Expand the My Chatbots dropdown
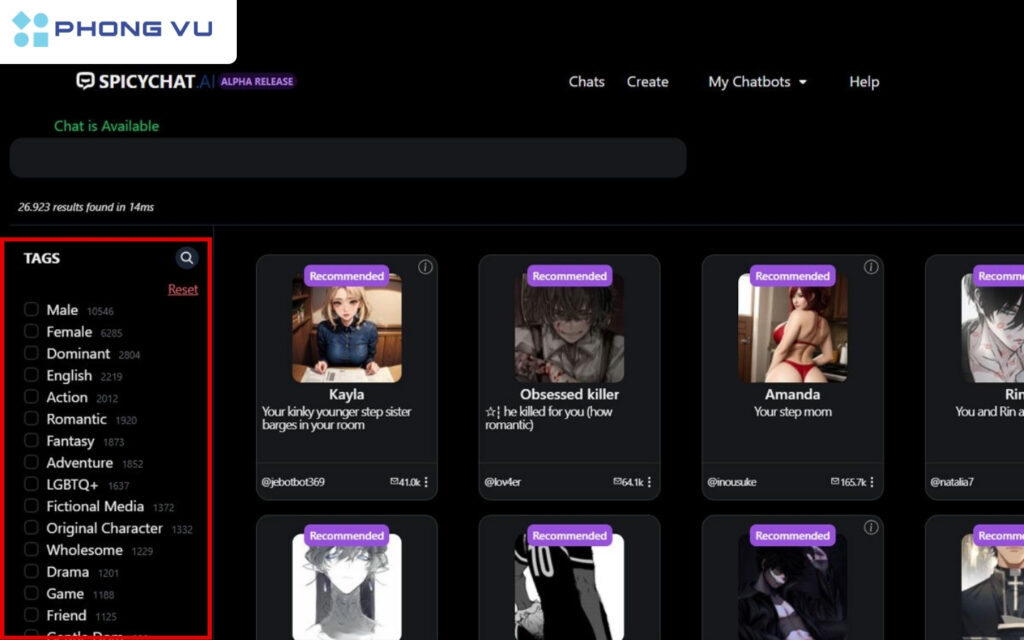Image resolution: width=1024 pixels, height=640 pixels. [757, 82]
